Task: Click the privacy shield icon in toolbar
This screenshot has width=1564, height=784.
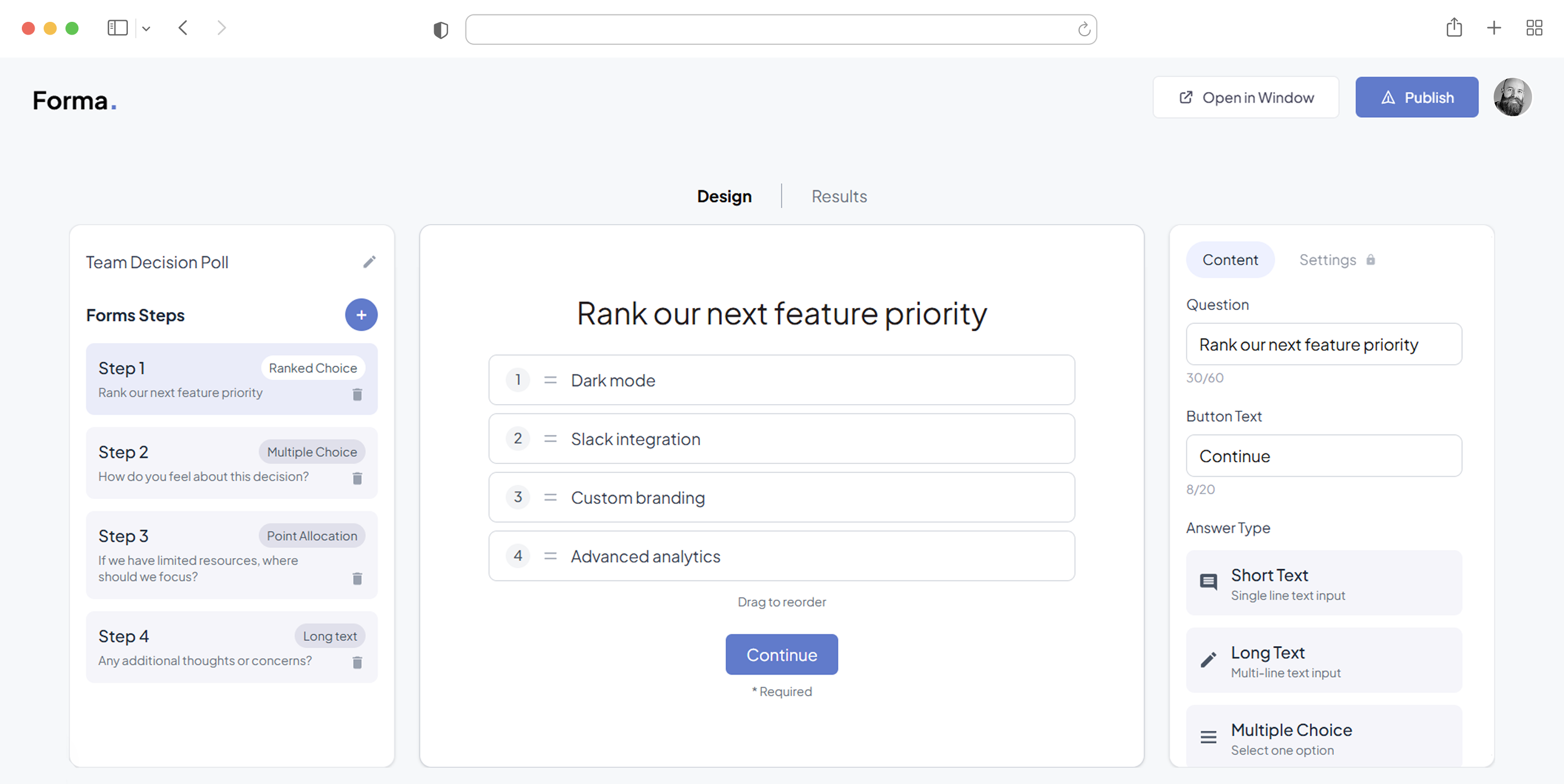Action: (441, 29)
